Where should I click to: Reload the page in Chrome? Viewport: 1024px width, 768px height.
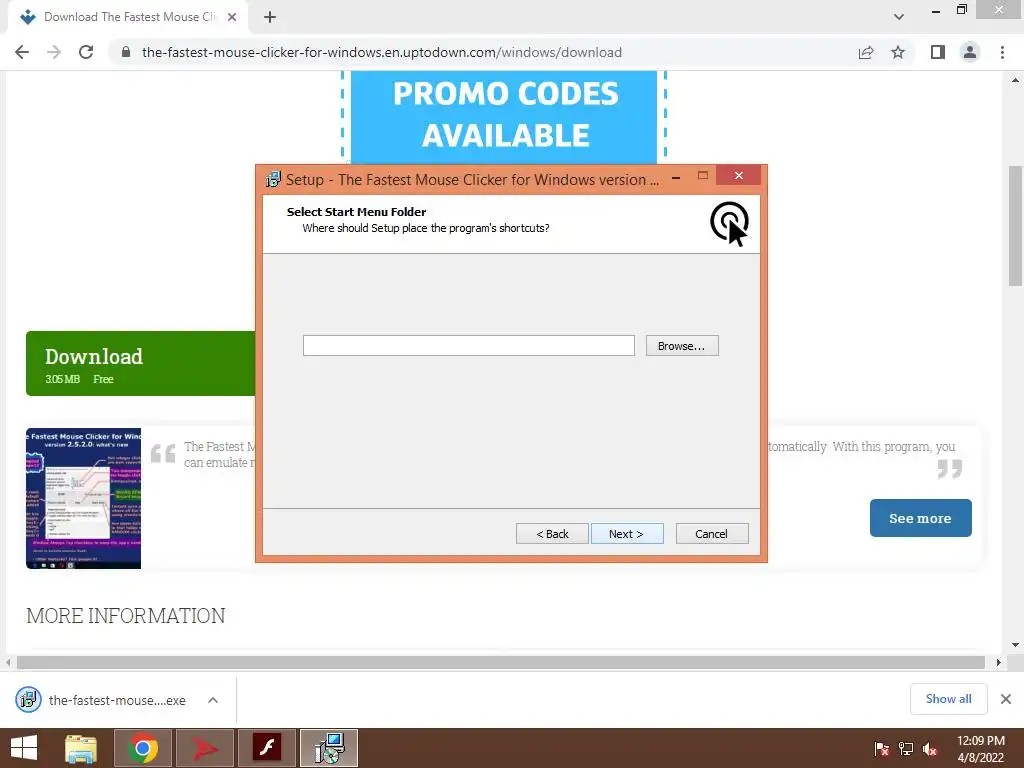(86, 52)
